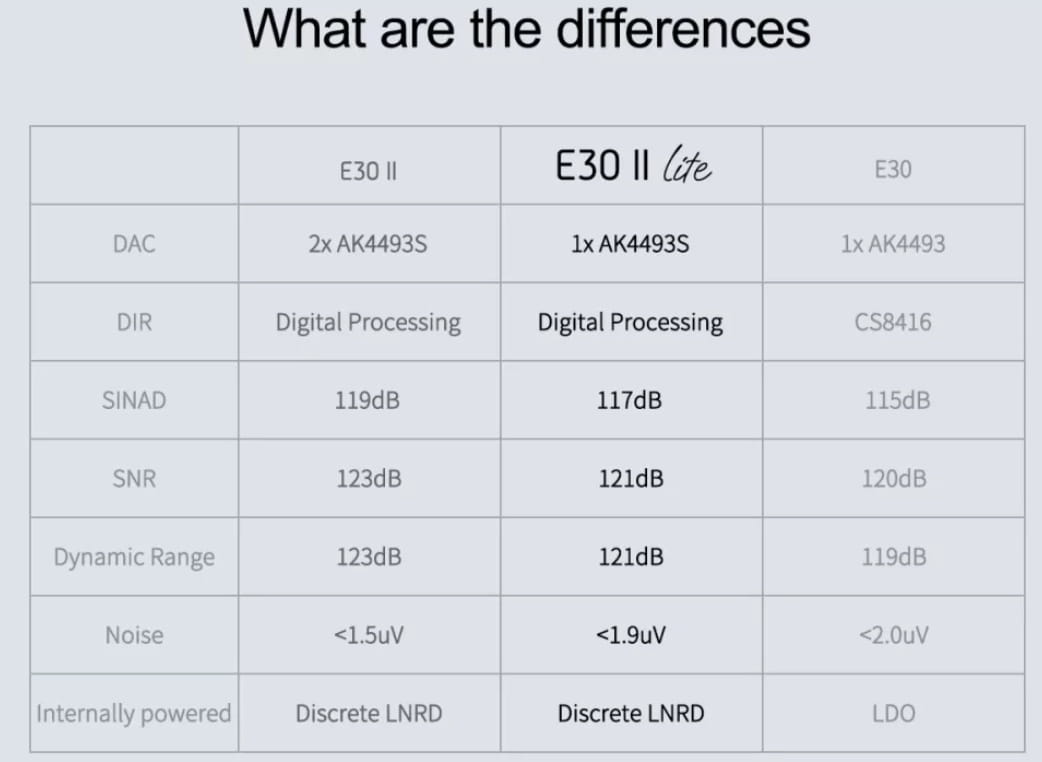The image size is (1042, 762).
Task: Select the 117dB SINAD cell
Action: coord(630,401)
